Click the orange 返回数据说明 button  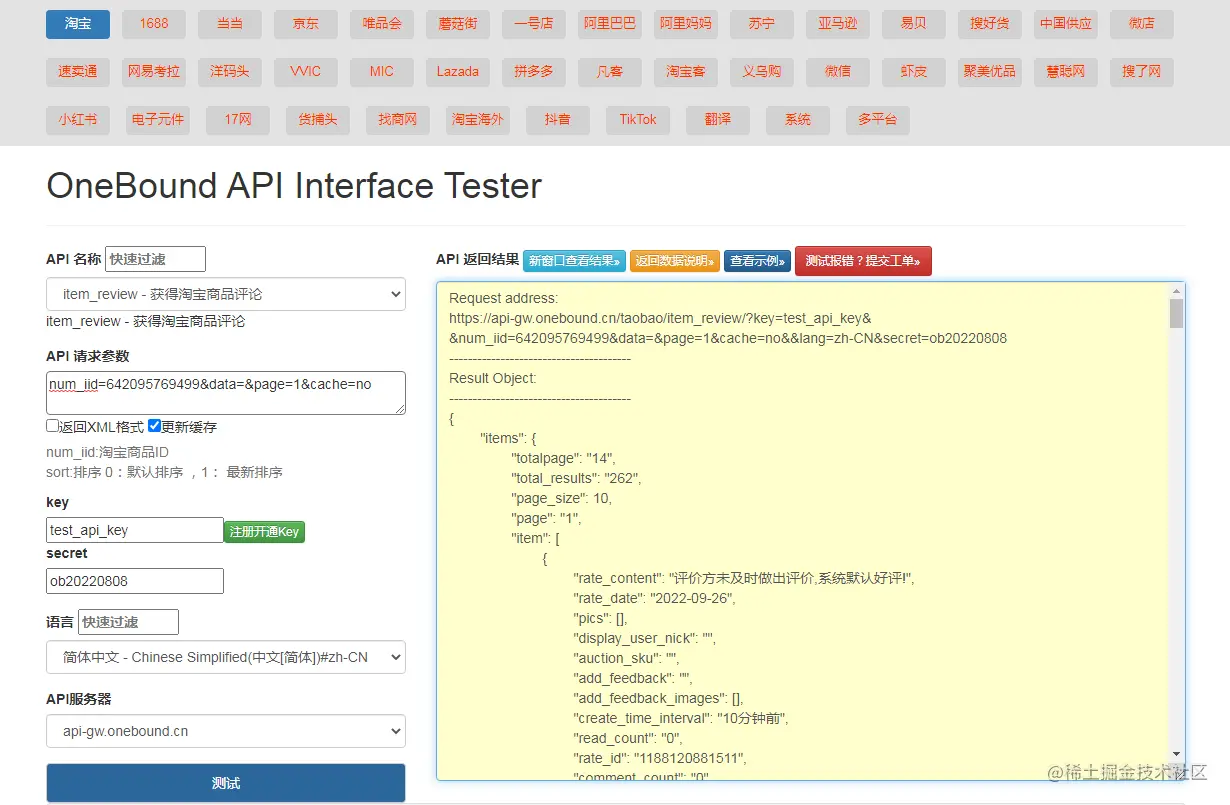pyautogui.click(x=675, y=261)
